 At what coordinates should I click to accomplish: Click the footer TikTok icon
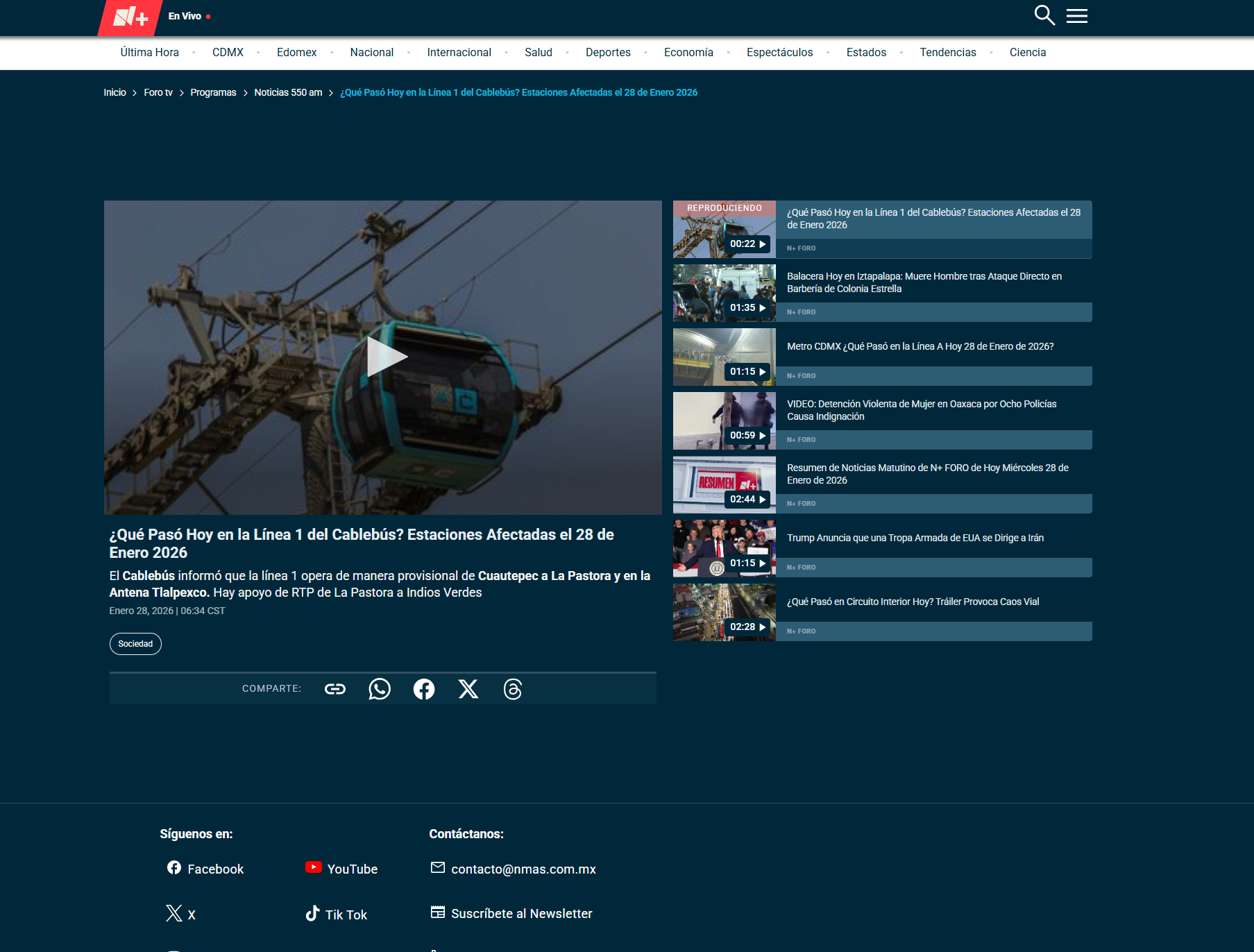313,913
